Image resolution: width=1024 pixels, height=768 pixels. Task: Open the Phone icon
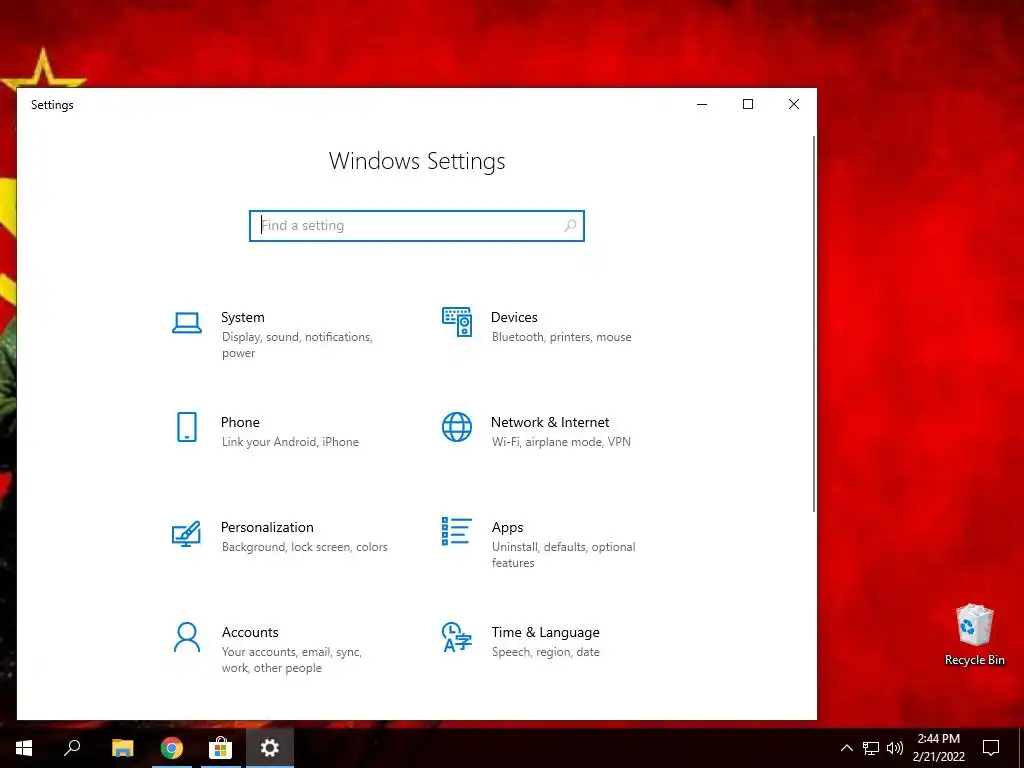[187, 427]
